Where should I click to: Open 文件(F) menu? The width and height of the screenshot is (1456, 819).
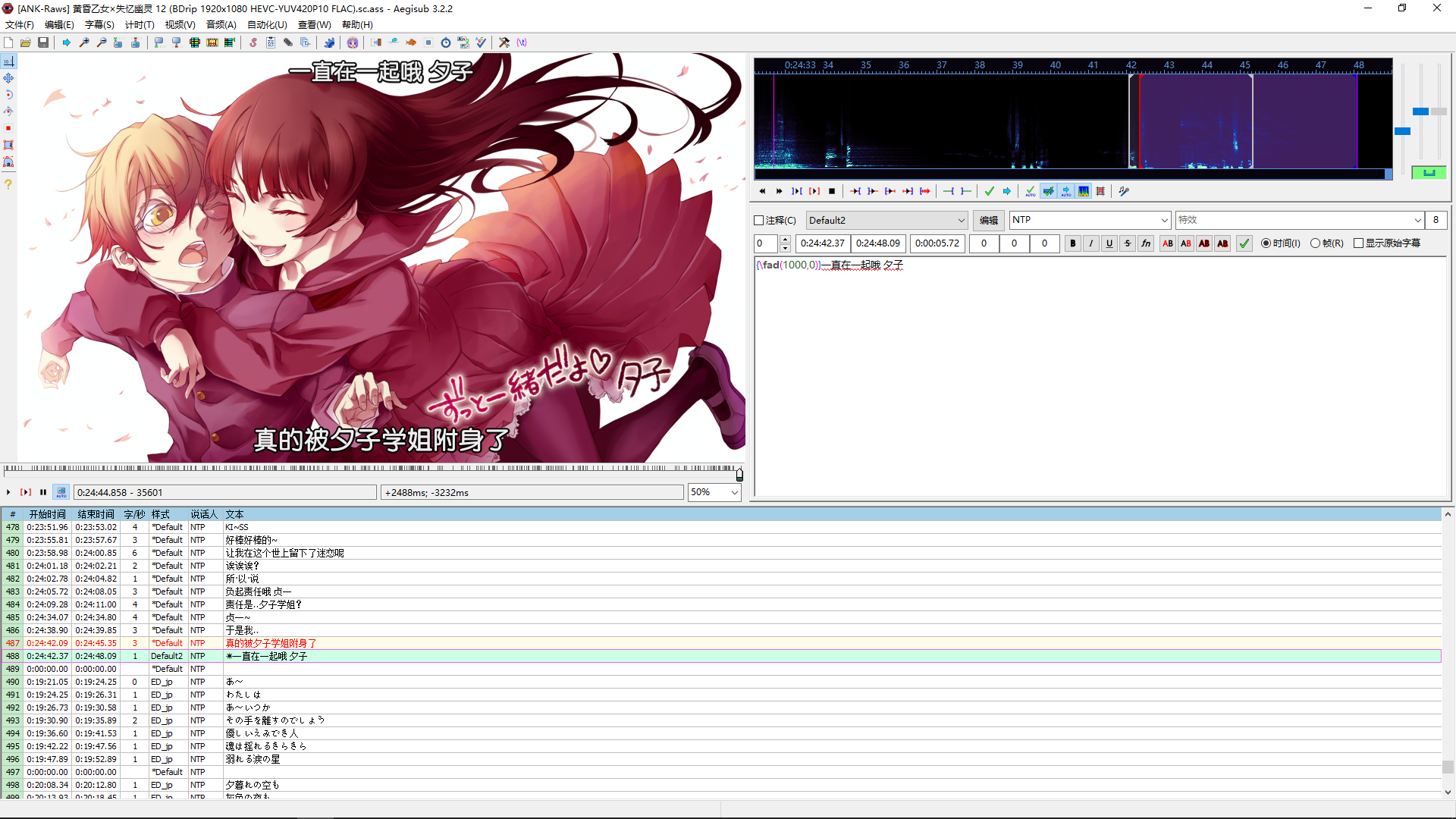pyautogui.click(x=20, y=25)
